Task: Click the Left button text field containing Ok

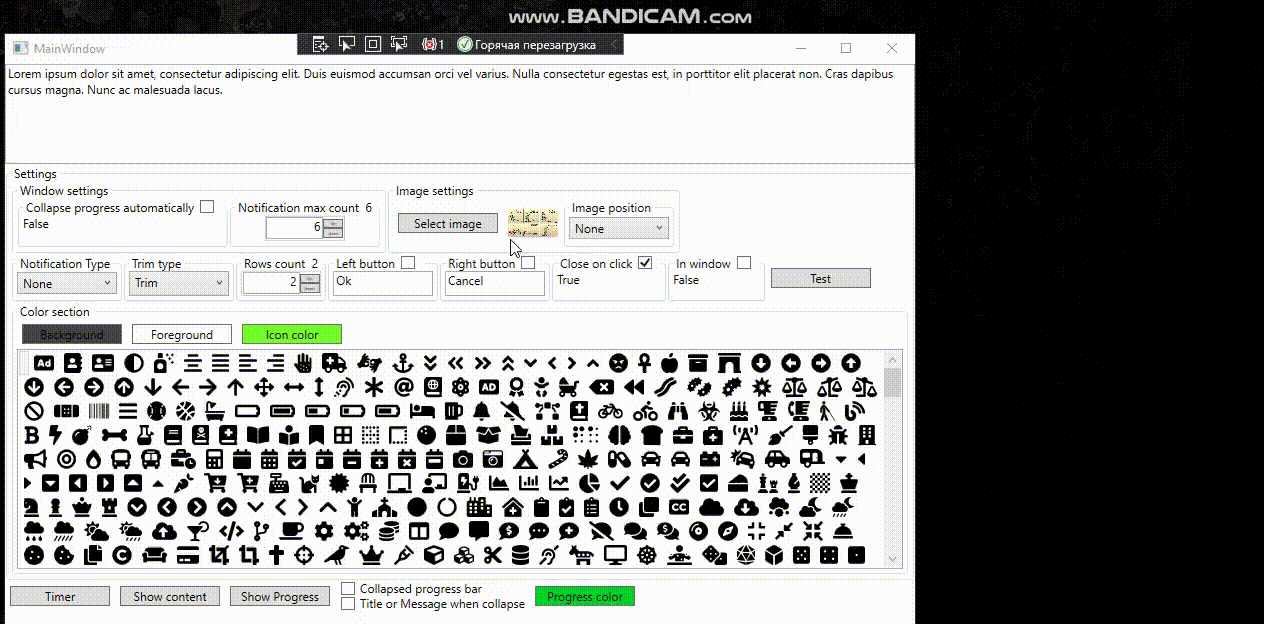Action: (383, 283)
